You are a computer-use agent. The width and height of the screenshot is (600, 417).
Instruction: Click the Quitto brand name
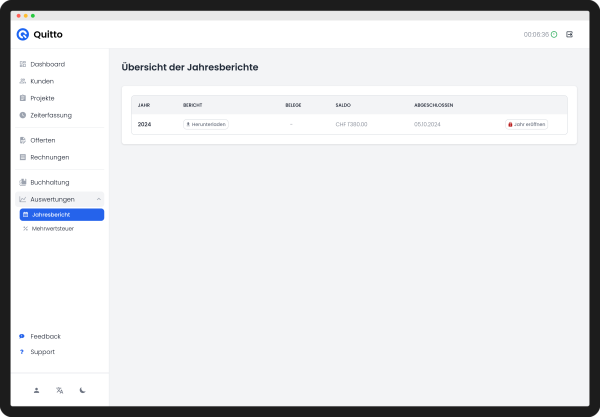(x=48, y=34)
